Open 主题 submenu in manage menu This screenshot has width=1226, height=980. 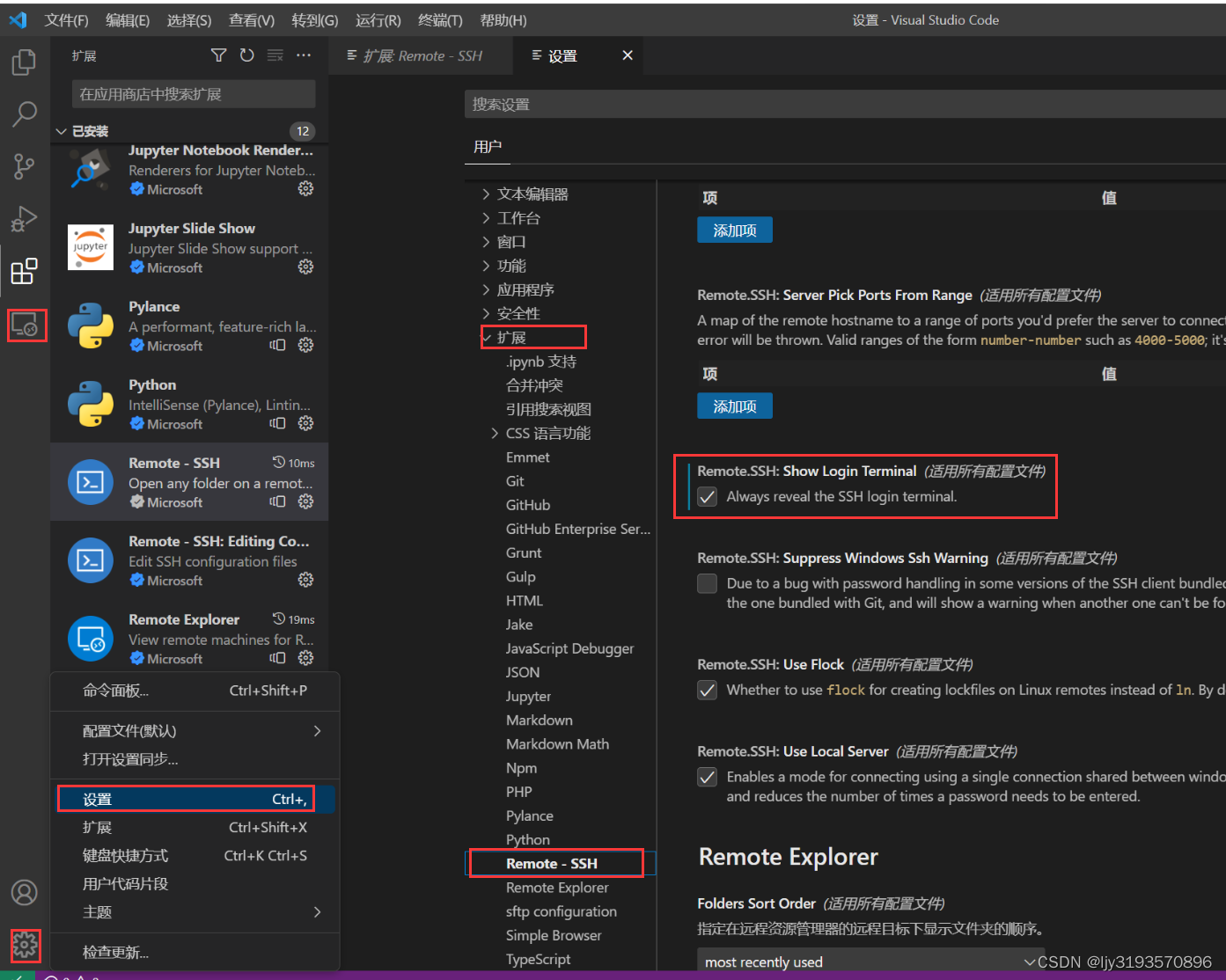click(195, 912)
